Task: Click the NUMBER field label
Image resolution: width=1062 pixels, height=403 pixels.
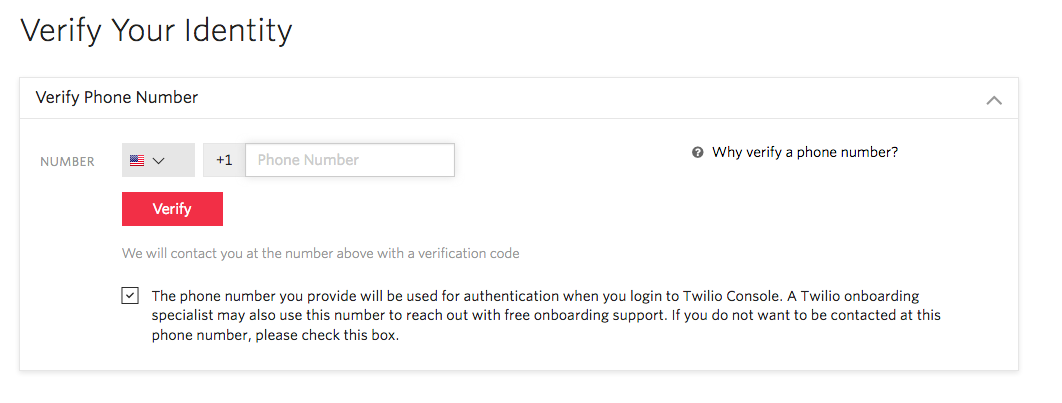Action: (x=67, y=161)
